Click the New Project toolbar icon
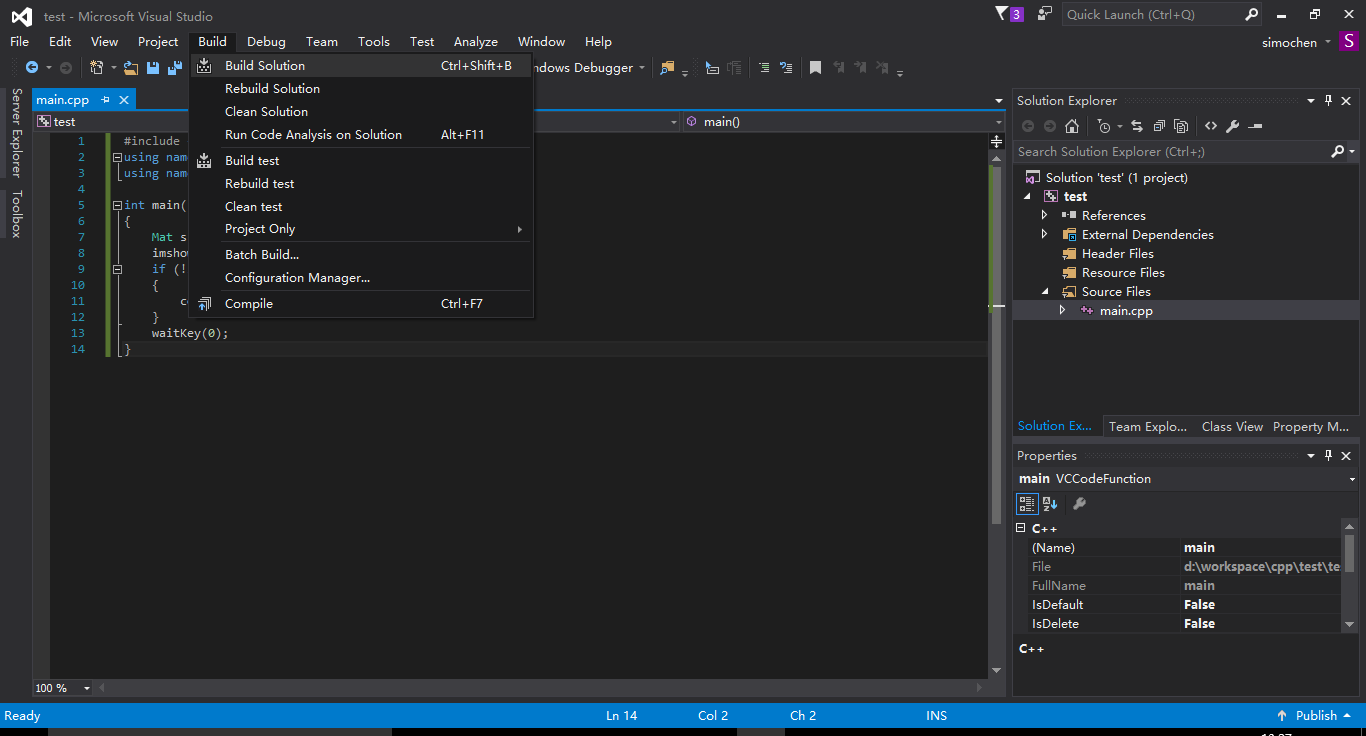 [97, 67]
